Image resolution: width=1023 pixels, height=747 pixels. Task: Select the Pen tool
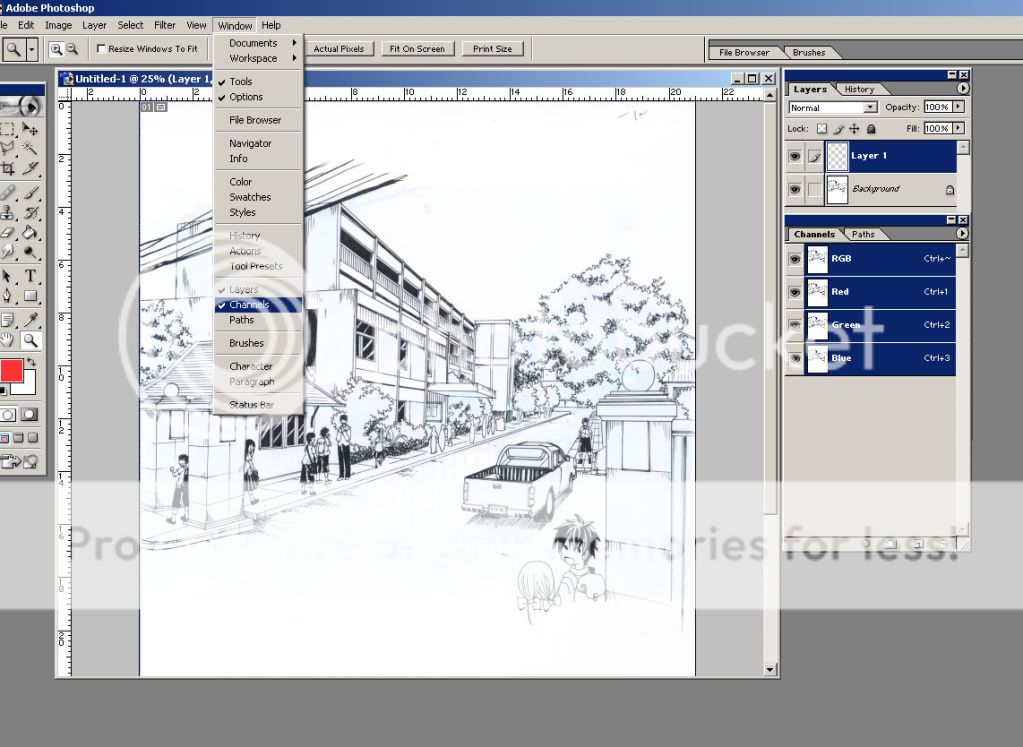7,296
